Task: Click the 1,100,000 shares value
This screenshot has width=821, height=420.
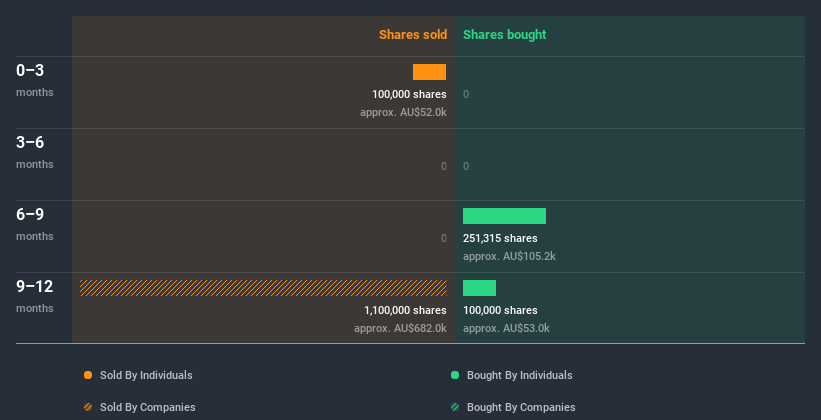Action: click(405, 310)
